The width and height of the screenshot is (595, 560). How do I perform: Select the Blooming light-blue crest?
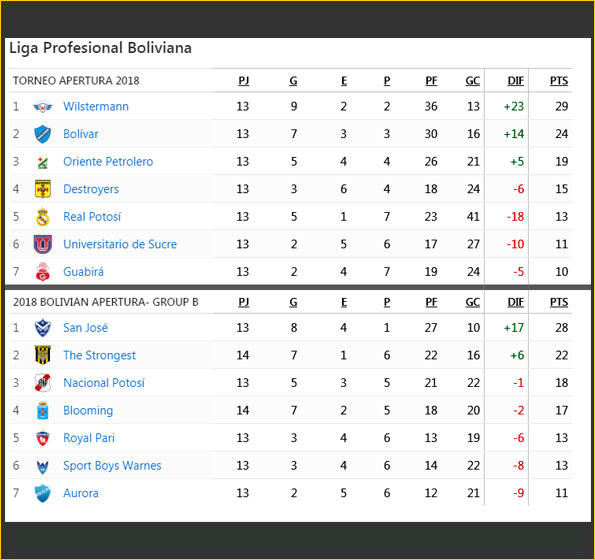pyautogui.click(x=43, y=410)
